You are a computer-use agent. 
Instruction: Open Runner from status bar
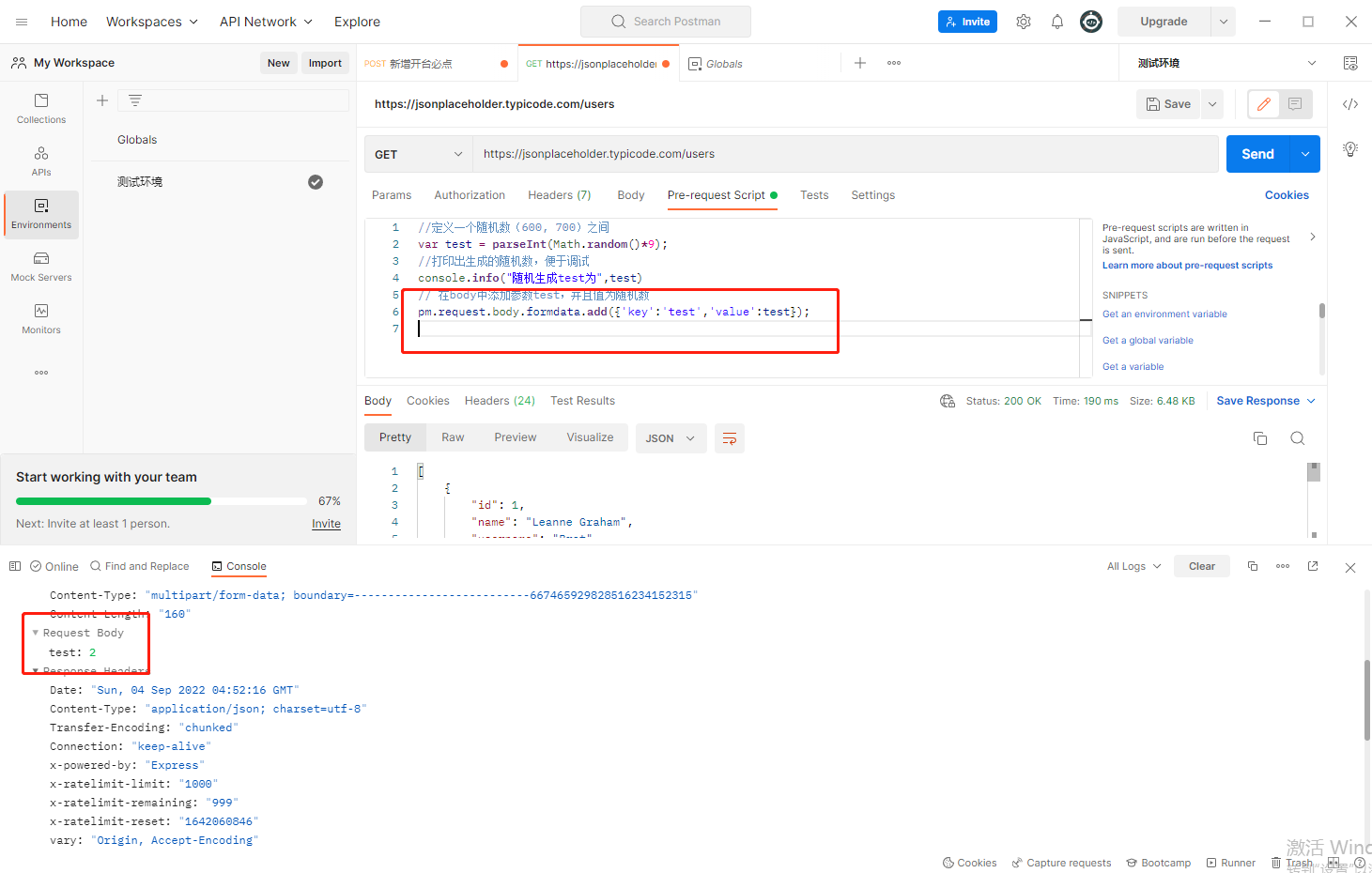point(1231,863)
